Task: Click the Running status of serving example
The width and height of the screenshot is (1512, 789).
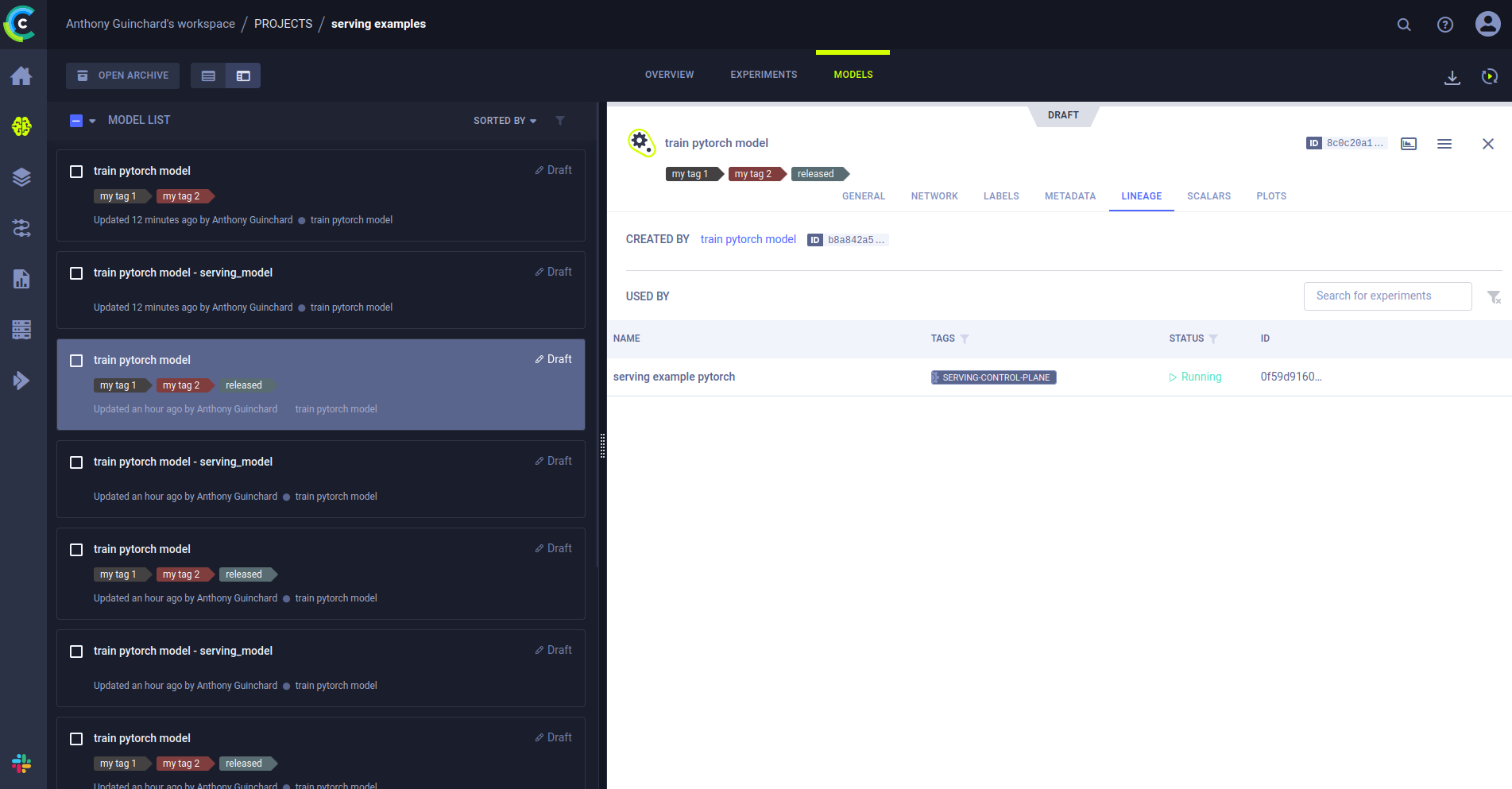Action: pos(1195,377)
